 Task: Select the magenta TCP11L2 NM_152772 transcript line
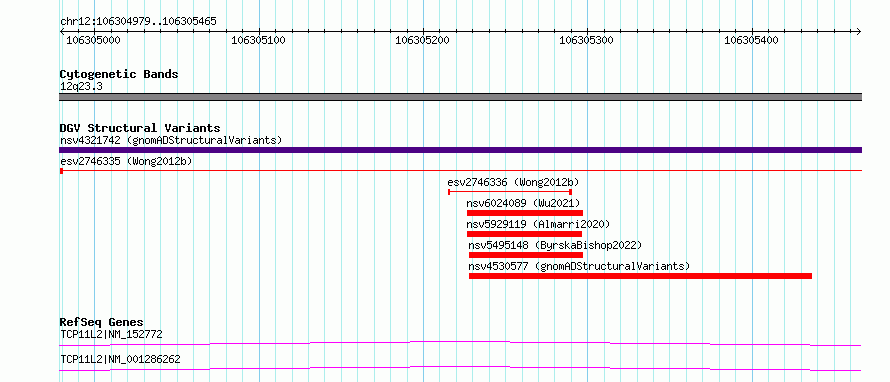tap(460, 343)
